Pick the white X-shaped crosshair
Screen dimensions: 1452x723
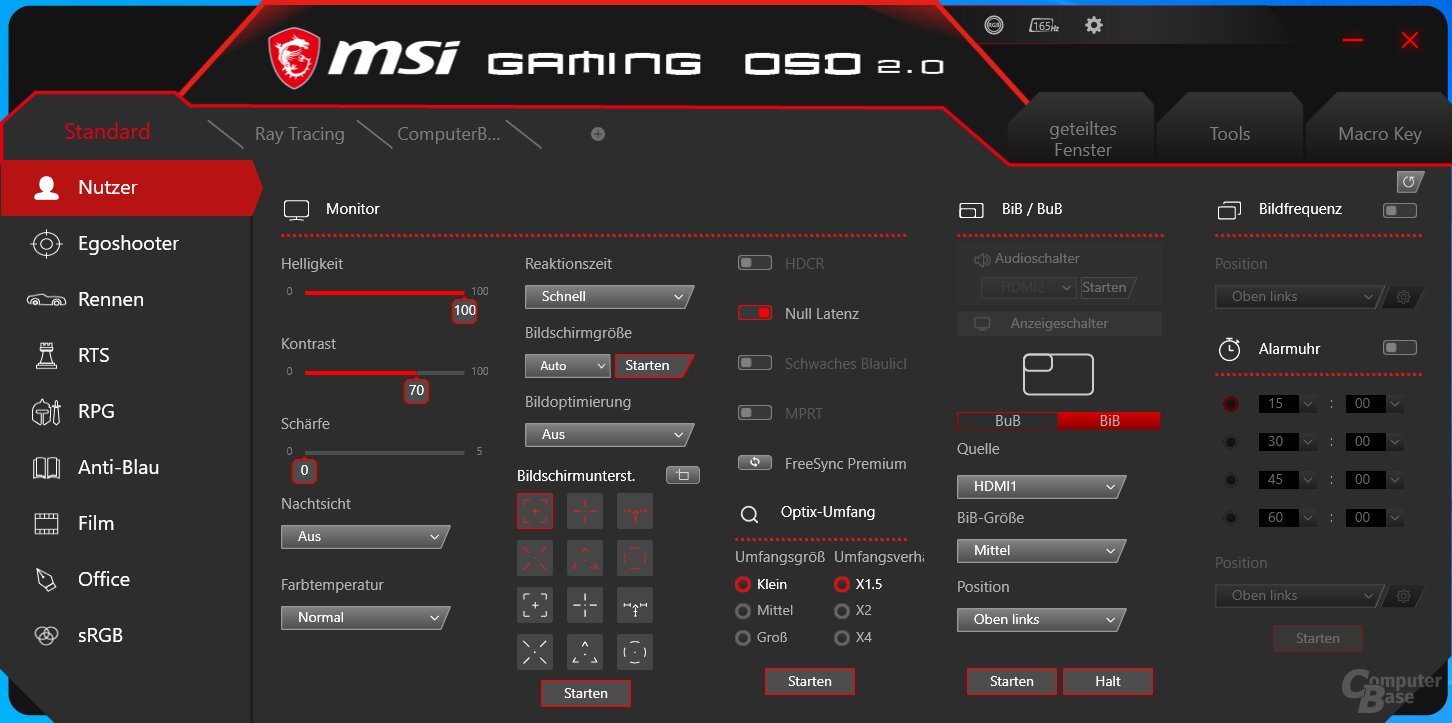[535, 652]
